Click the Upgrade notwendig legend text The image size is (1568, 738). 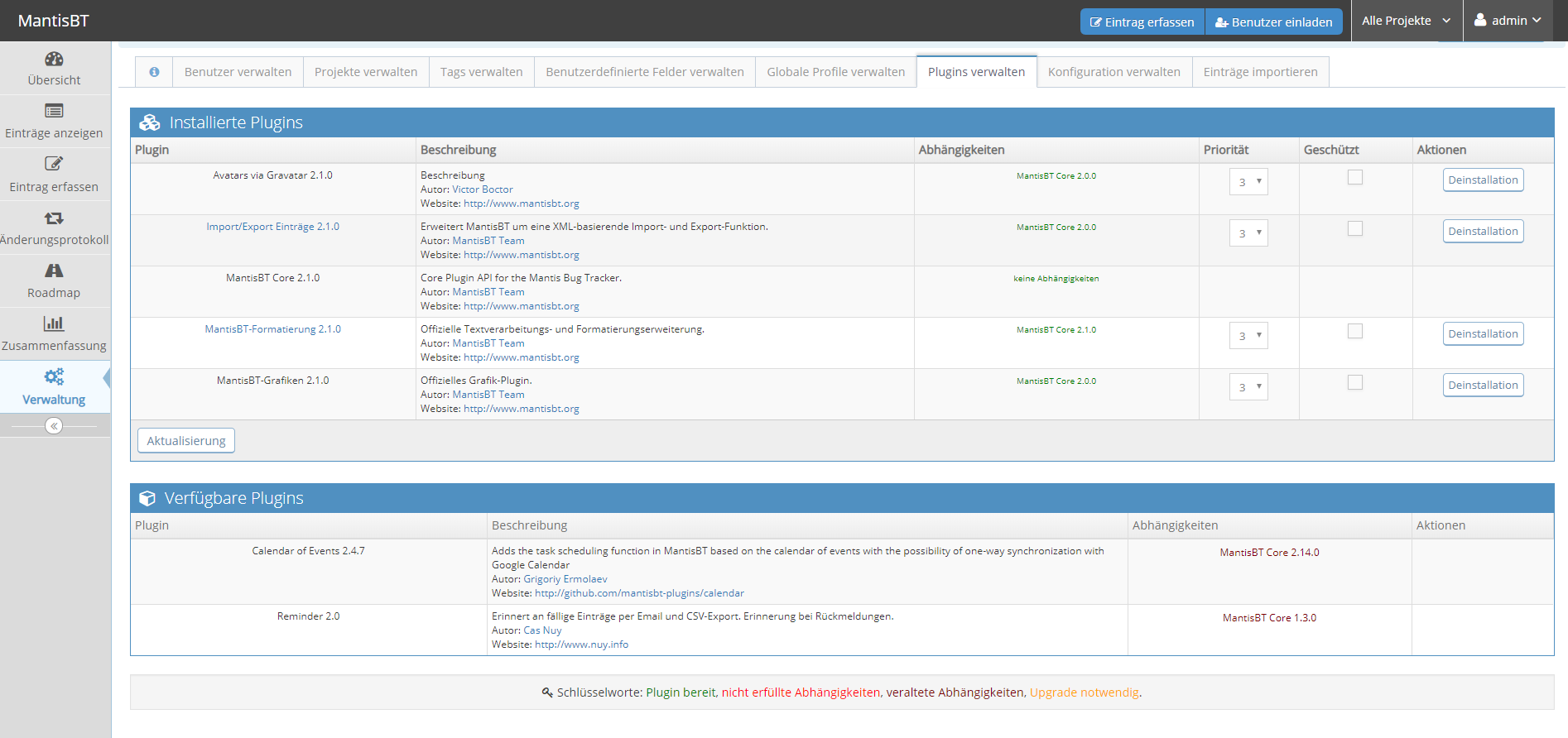[1085, 692]
